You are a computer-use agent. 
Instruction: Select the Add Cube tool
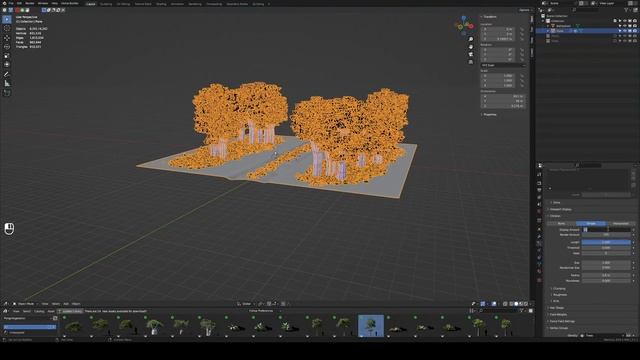[7, 93]
